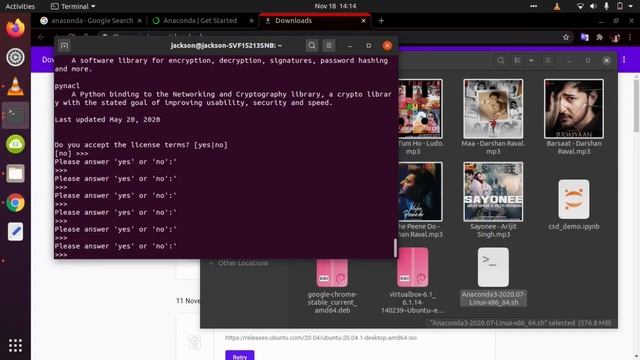Open the green cloud download app in dock
The image size is (640, 360).
tap(16, 144)
